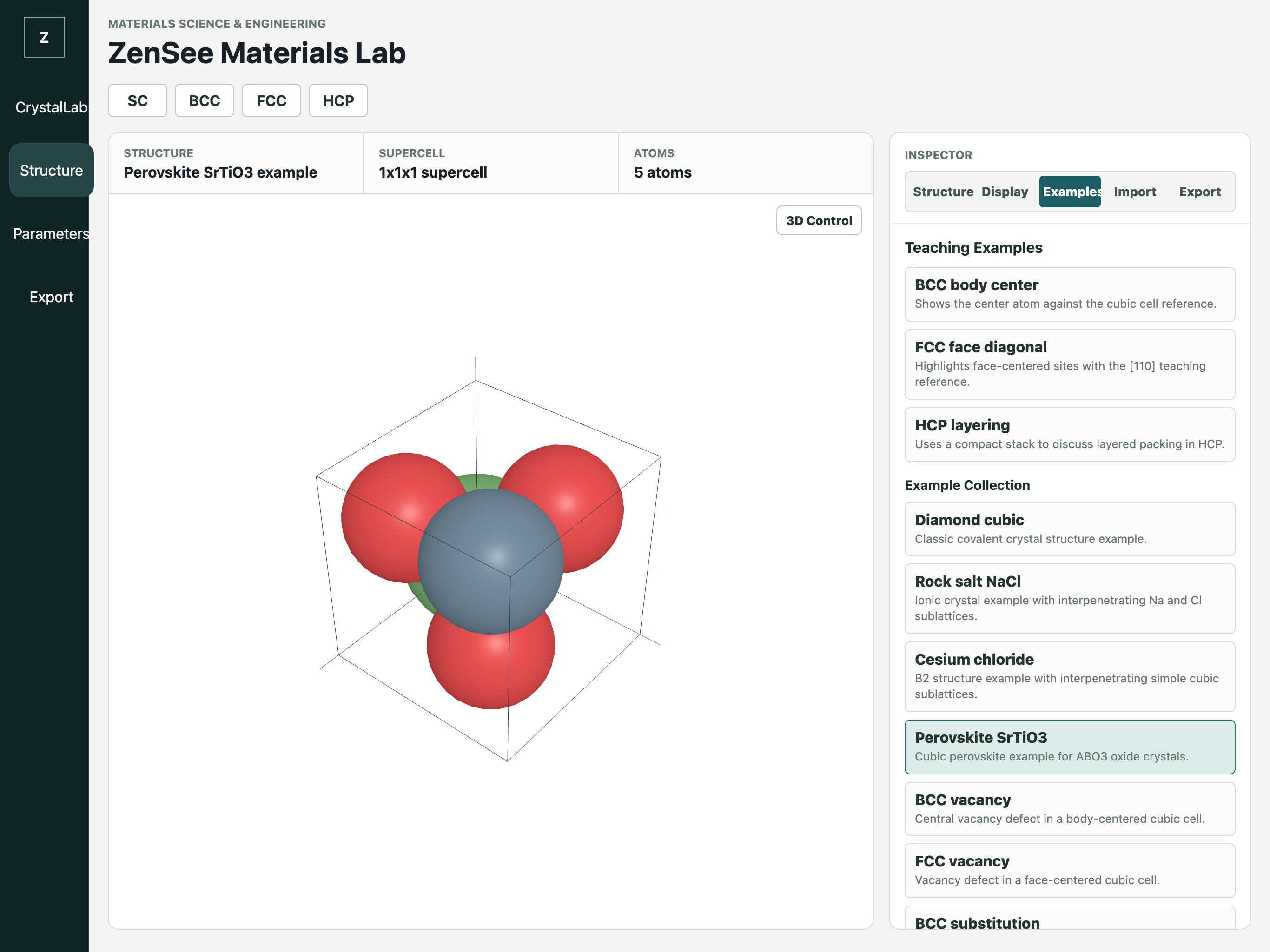
Task: Open CrystalLab in the sidebar
Action: point(51,107)
